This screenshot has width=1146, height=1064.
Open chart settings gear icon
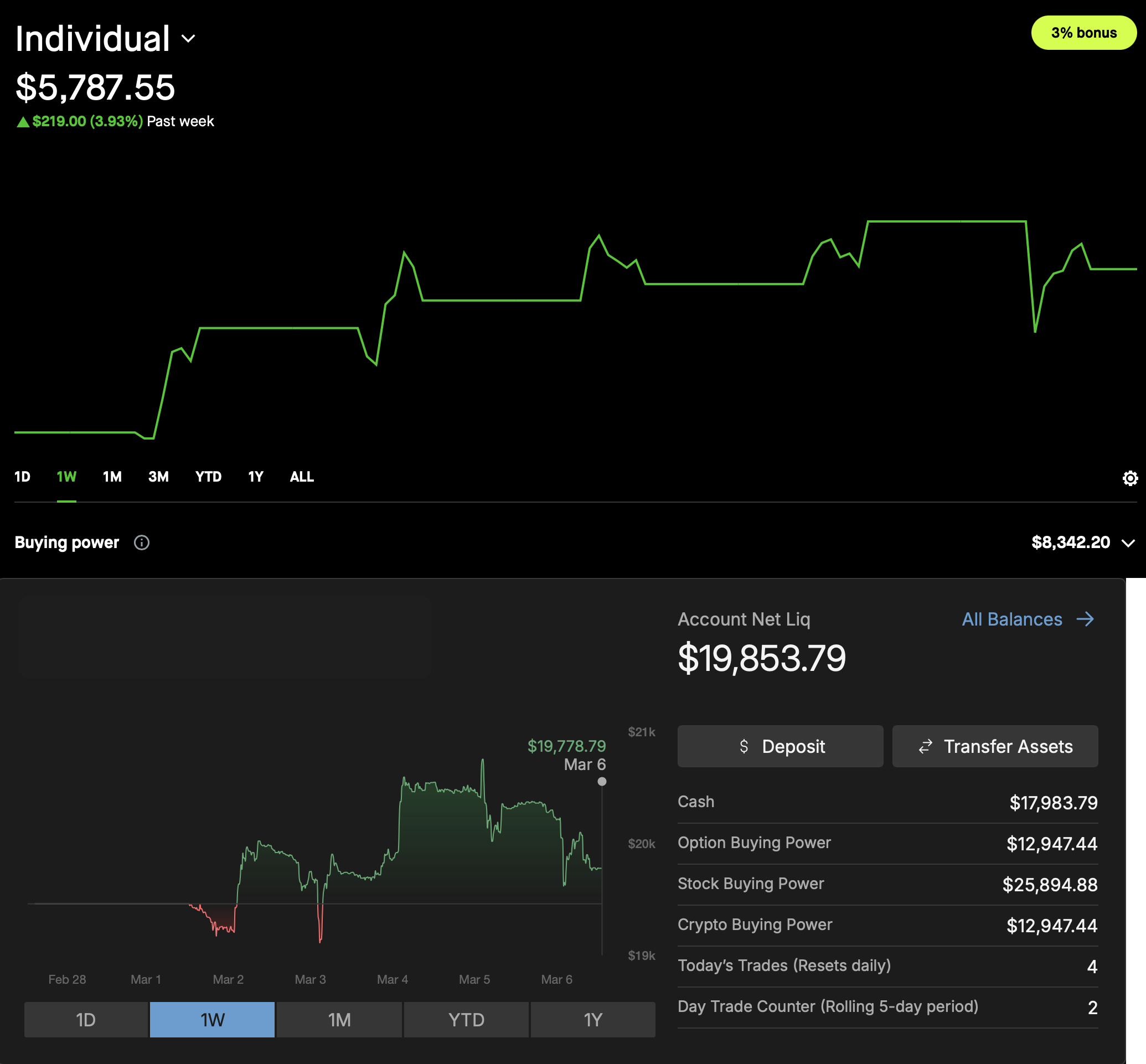1130,478
